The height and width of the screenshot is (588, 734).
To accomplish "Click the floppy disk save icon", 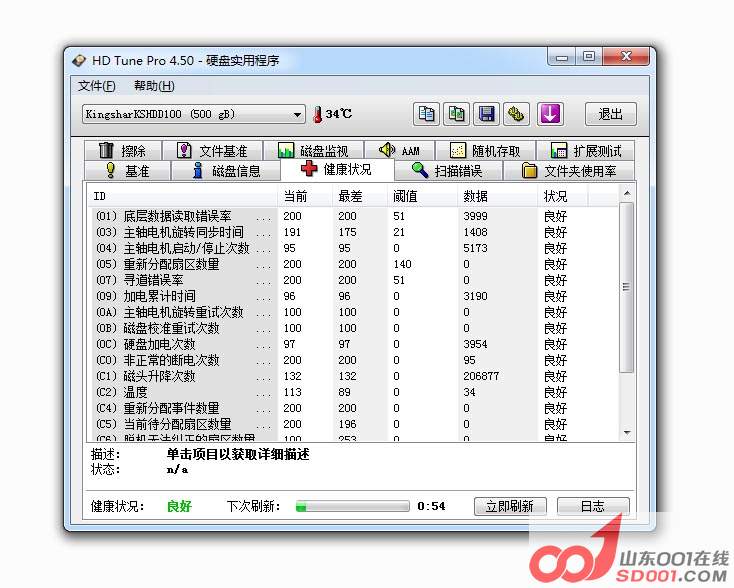I will point(487,114).
